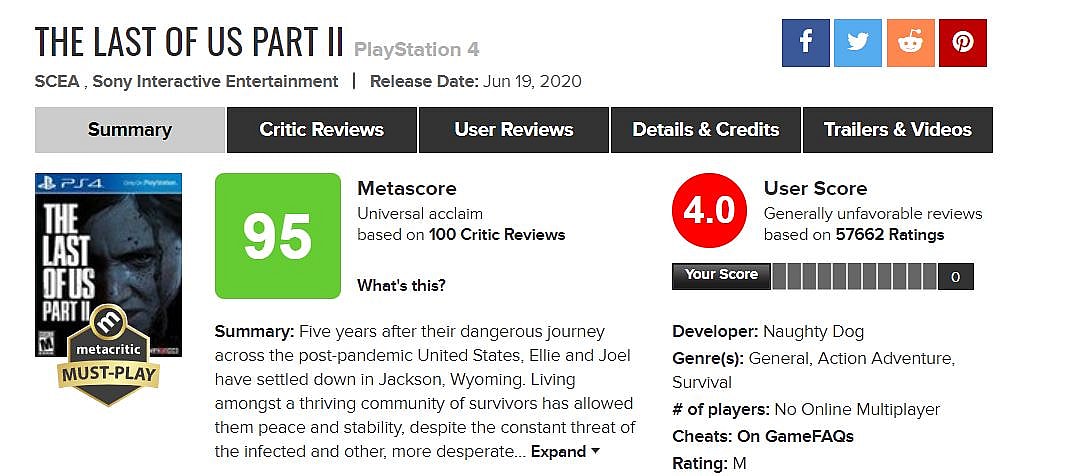
Task: Click the Metacritic Must-Play badge
Action: click(109, 357)
